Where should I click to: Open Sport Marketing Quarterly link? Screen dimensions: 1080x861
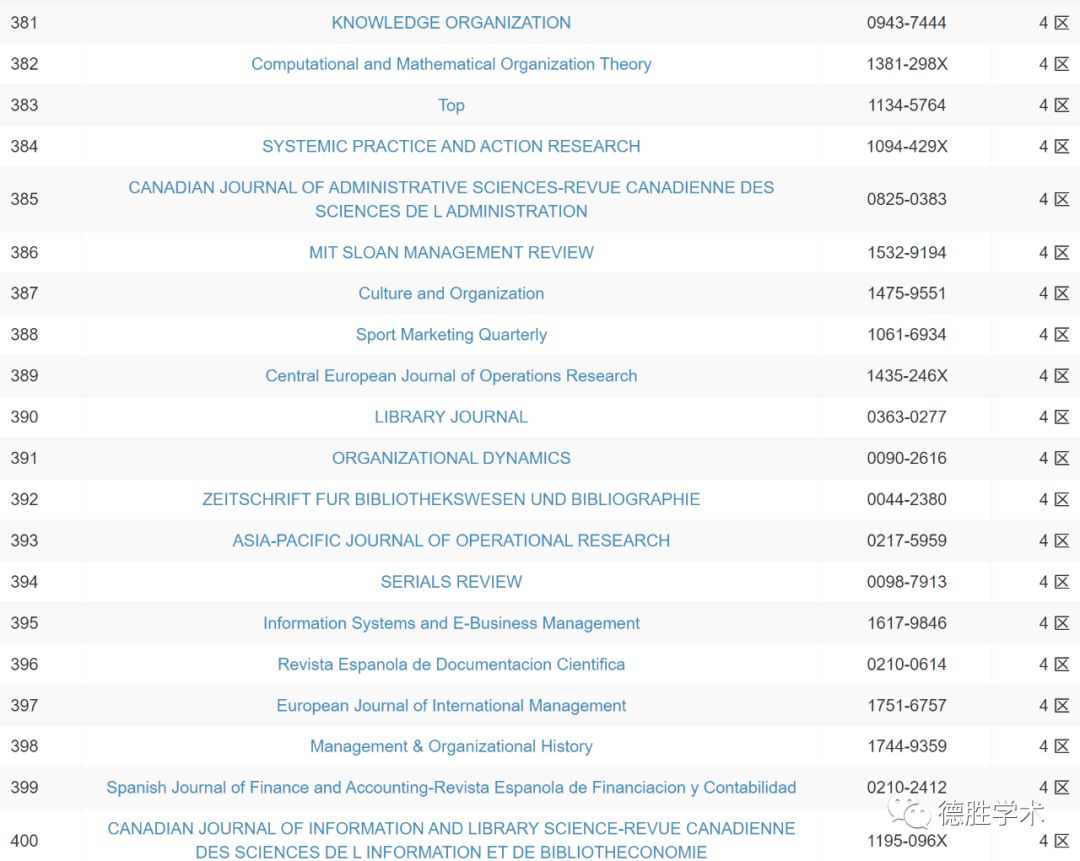(x=451, y=335)
